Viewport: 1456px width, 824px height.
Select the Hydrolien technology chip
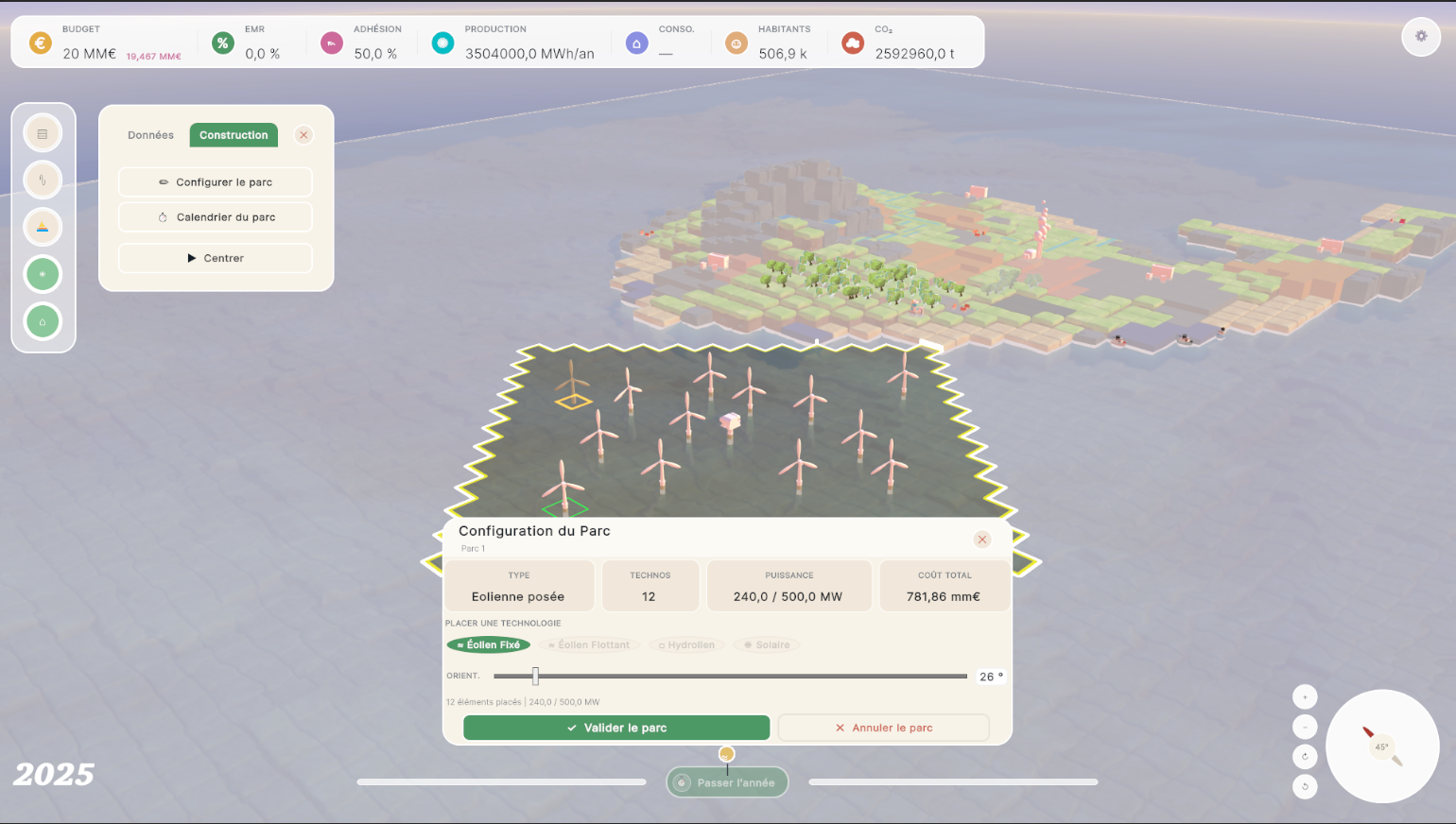point(686,645)
